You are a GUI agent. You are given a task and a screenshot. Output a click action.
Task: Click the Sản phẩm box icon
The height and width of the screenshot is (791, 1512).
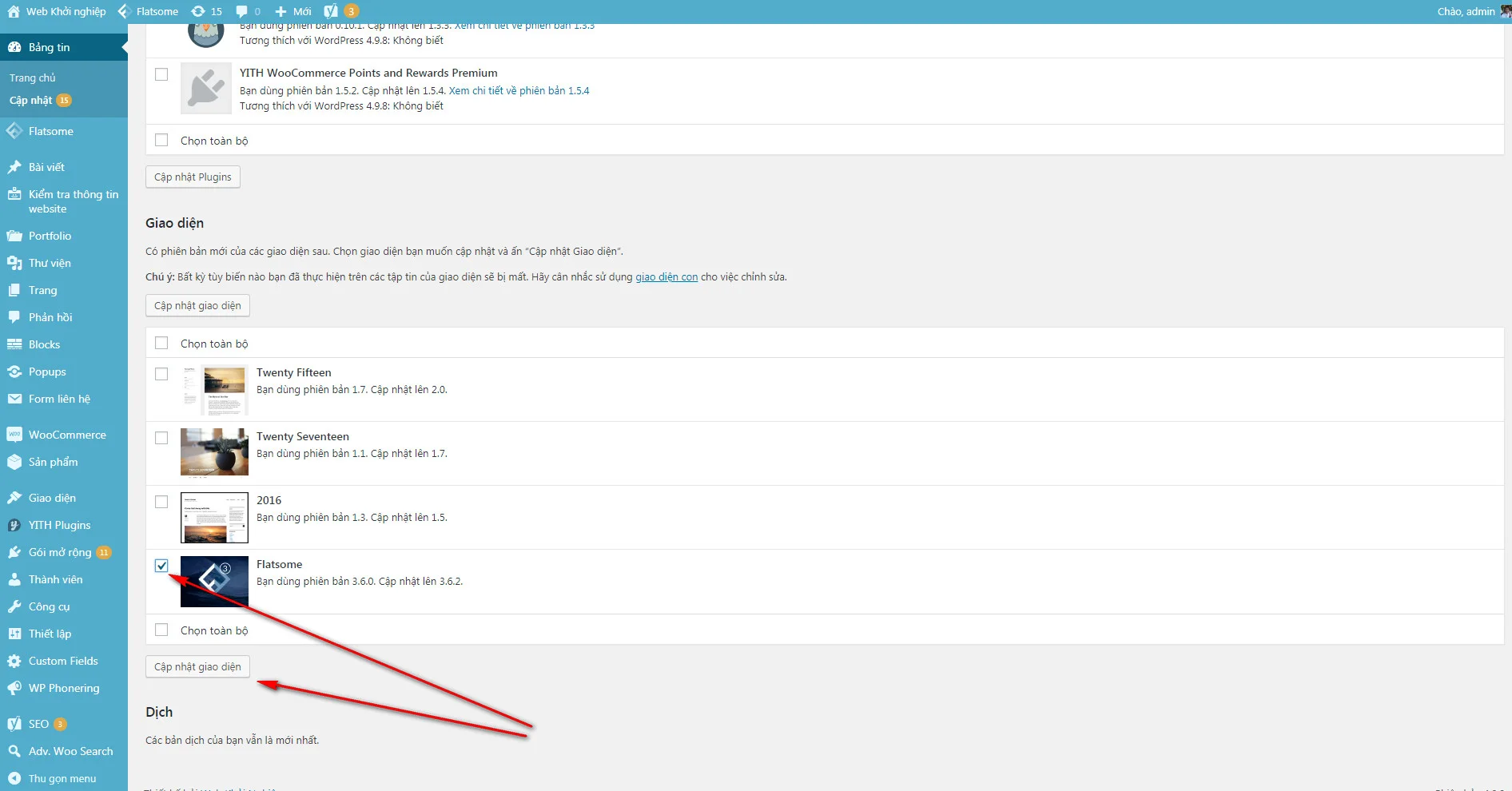pyautogui.click(x=14, y=462)
